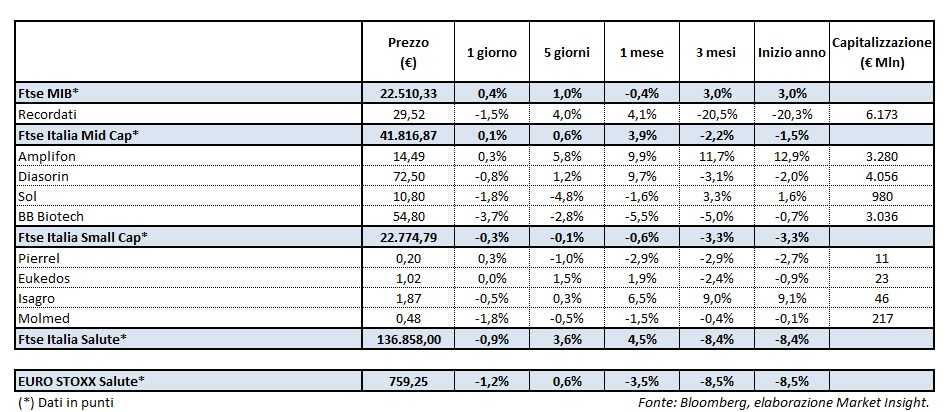Click the EURO STOXX Salute* row label
The width and height of the screenshot is (951, 412).
tap(81, 381)
